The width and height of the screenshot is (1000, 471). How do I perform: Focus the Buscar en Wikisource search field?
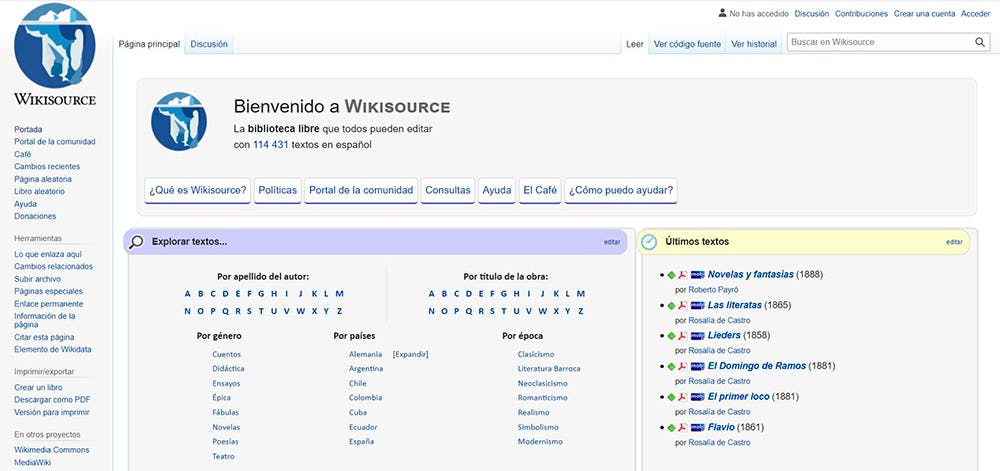click(878, 42)
